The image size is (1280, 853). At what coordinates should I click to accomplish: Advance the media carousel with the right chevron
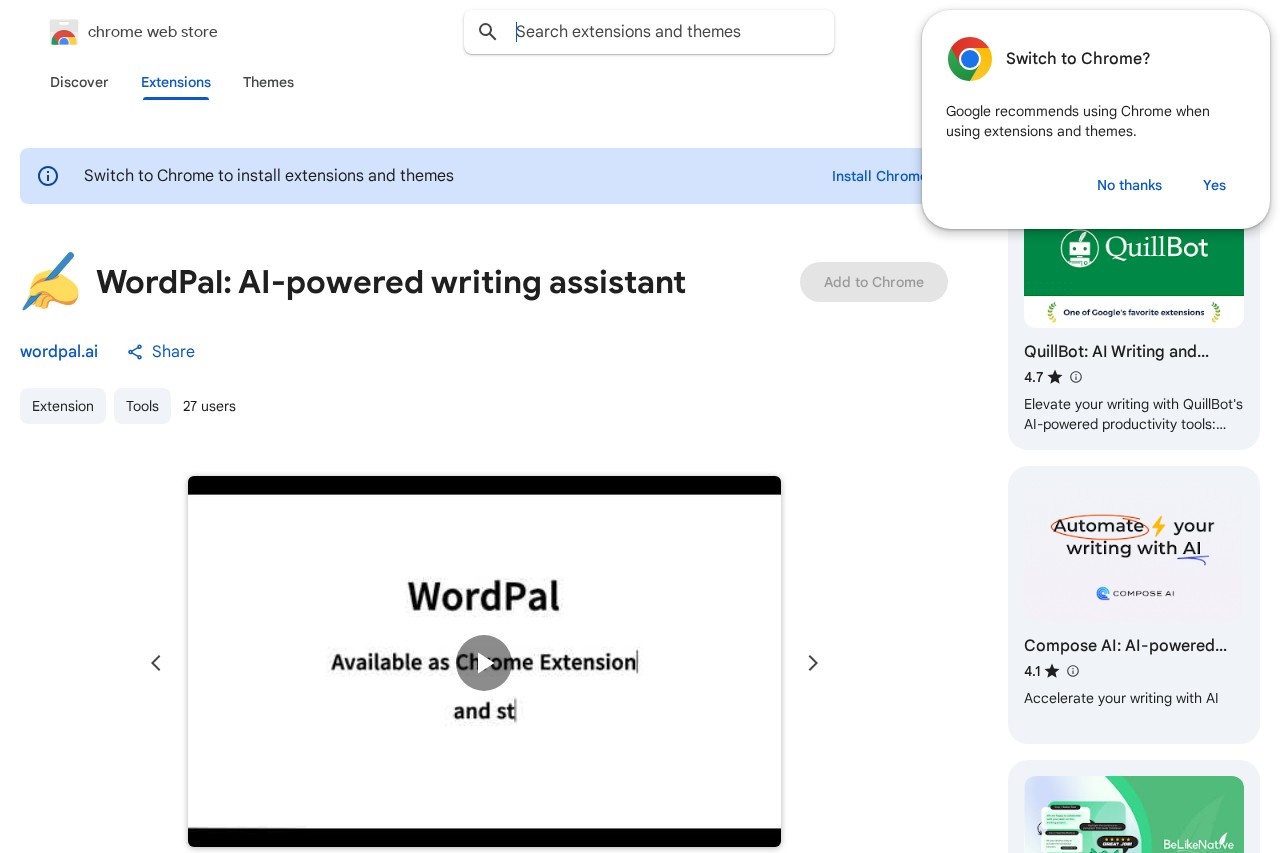pos(813,663)
